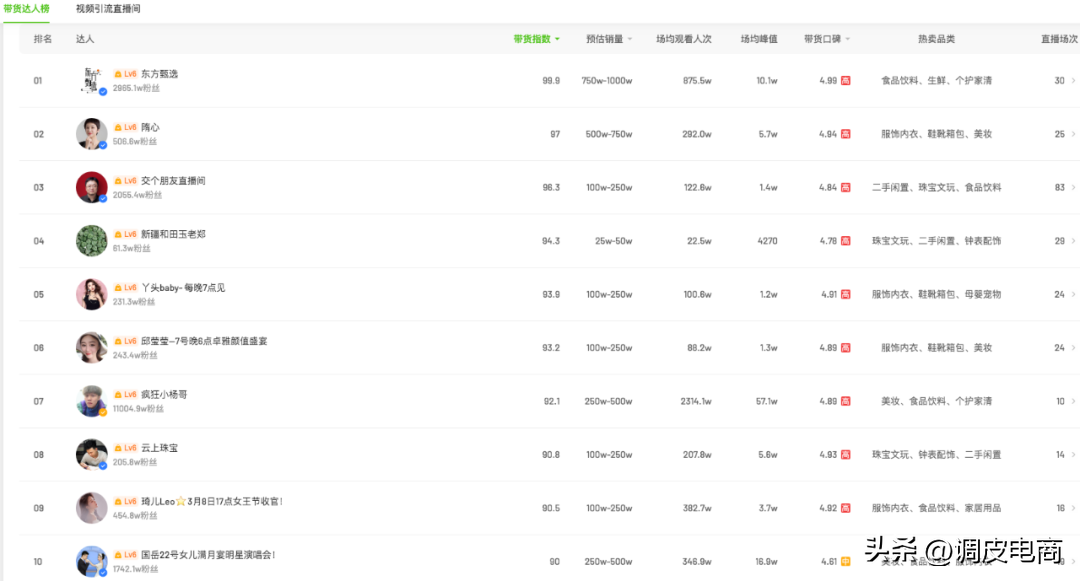Click the red 高 badge in 东方甄选 row
1080x581 pixels.
point(846,81)
